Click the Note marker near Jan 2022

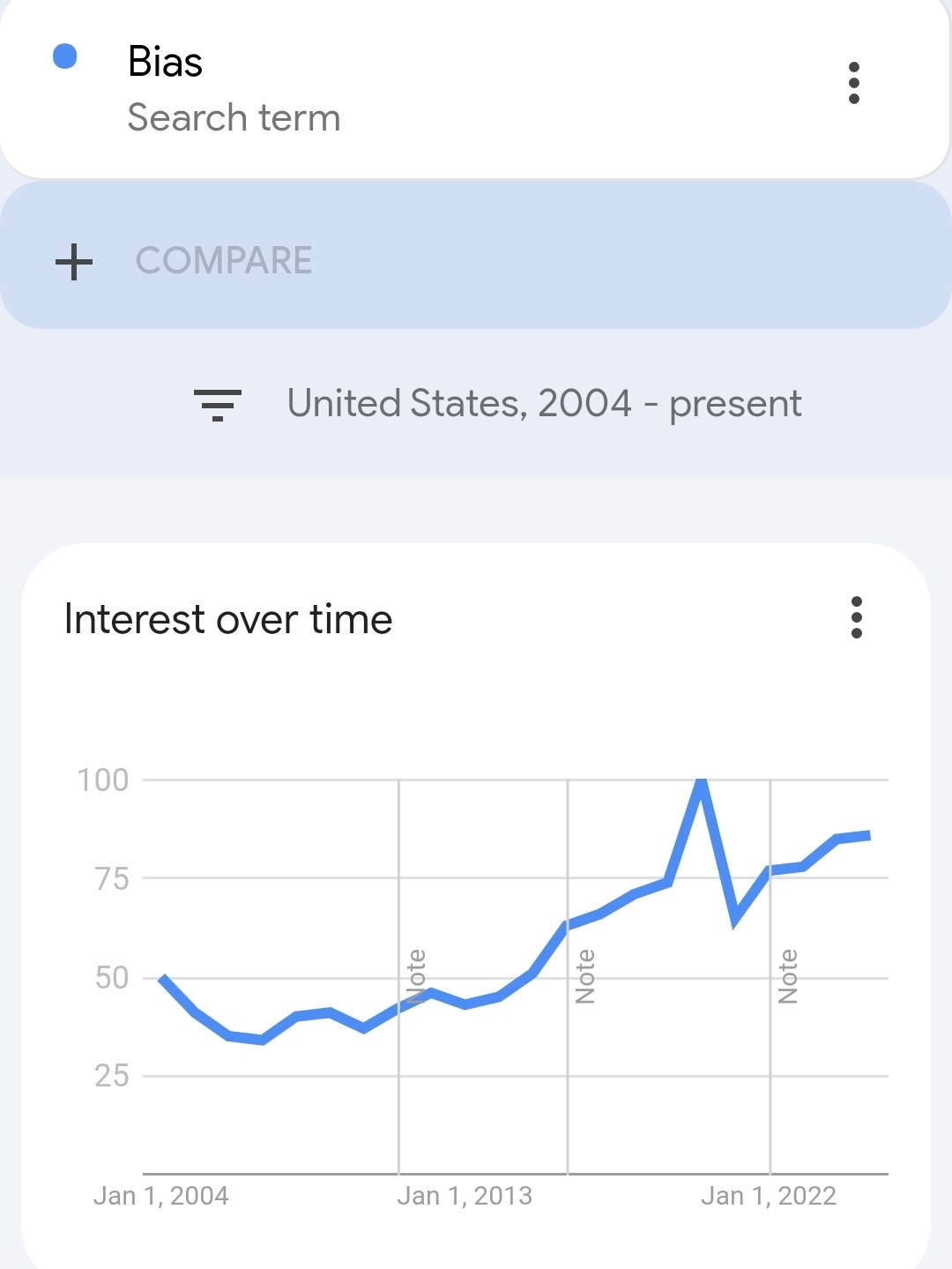click(x=788, y=976)
